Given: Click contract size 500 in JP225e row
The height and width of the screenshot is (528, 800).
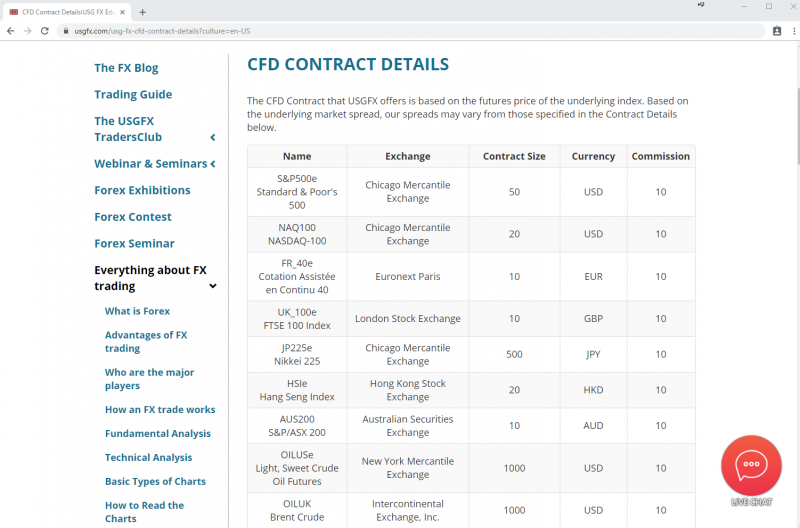Looking at the screenshot, I should click(x=514, y=355).
